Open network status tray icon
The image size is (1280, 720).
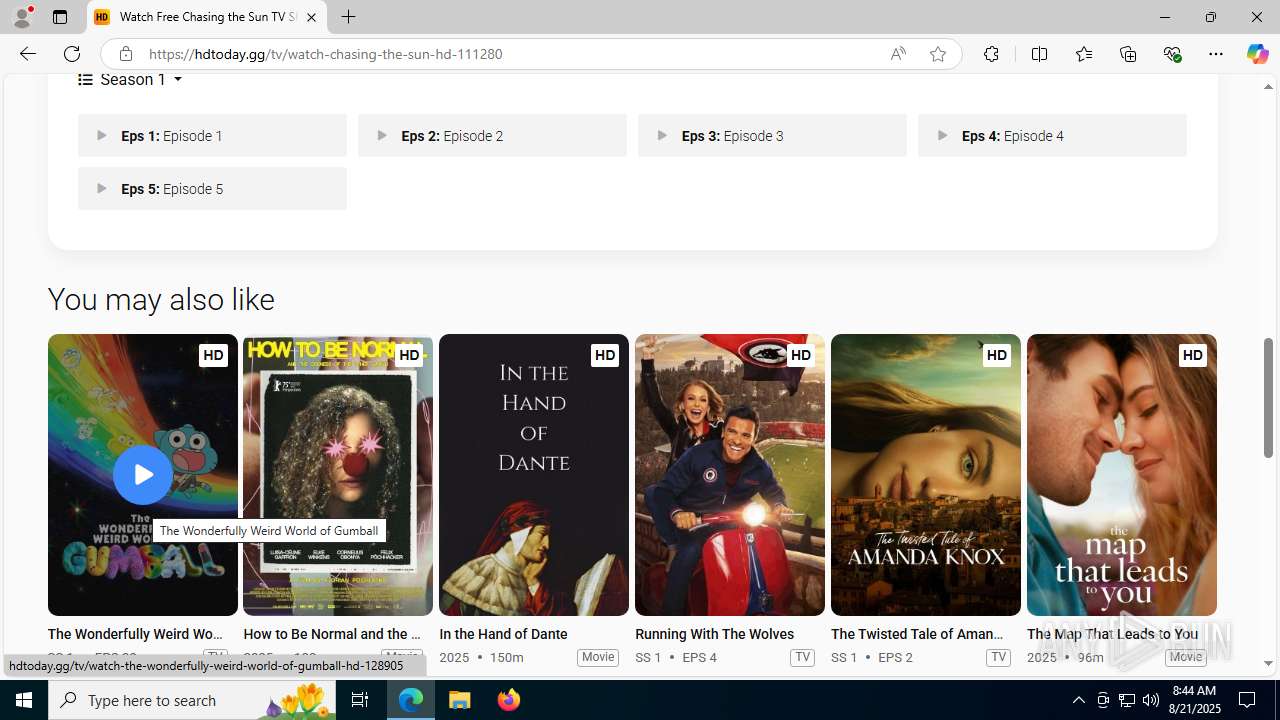tap(1127, 700)
